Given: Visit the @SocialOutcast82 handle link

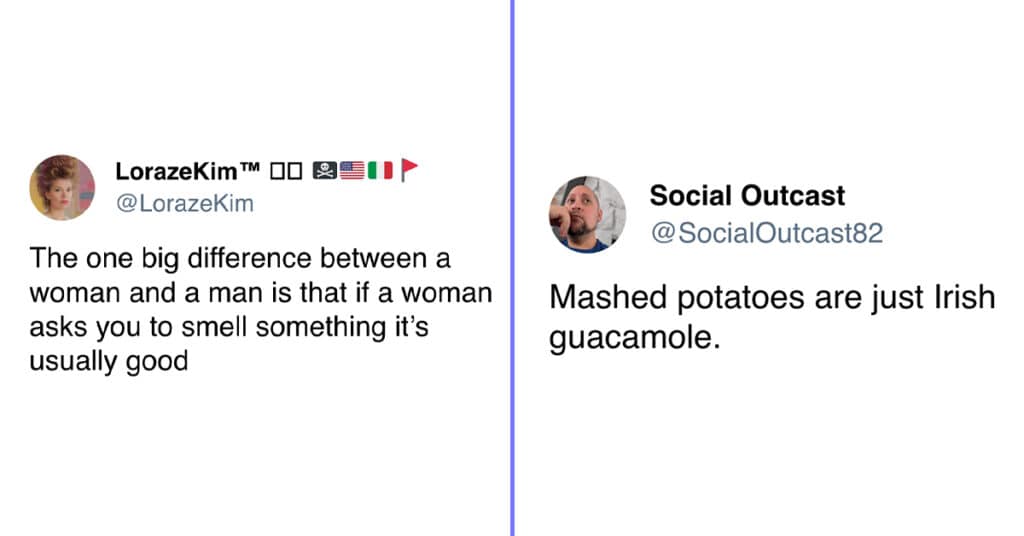Looking at the screenshot, I should click(767, 233).
